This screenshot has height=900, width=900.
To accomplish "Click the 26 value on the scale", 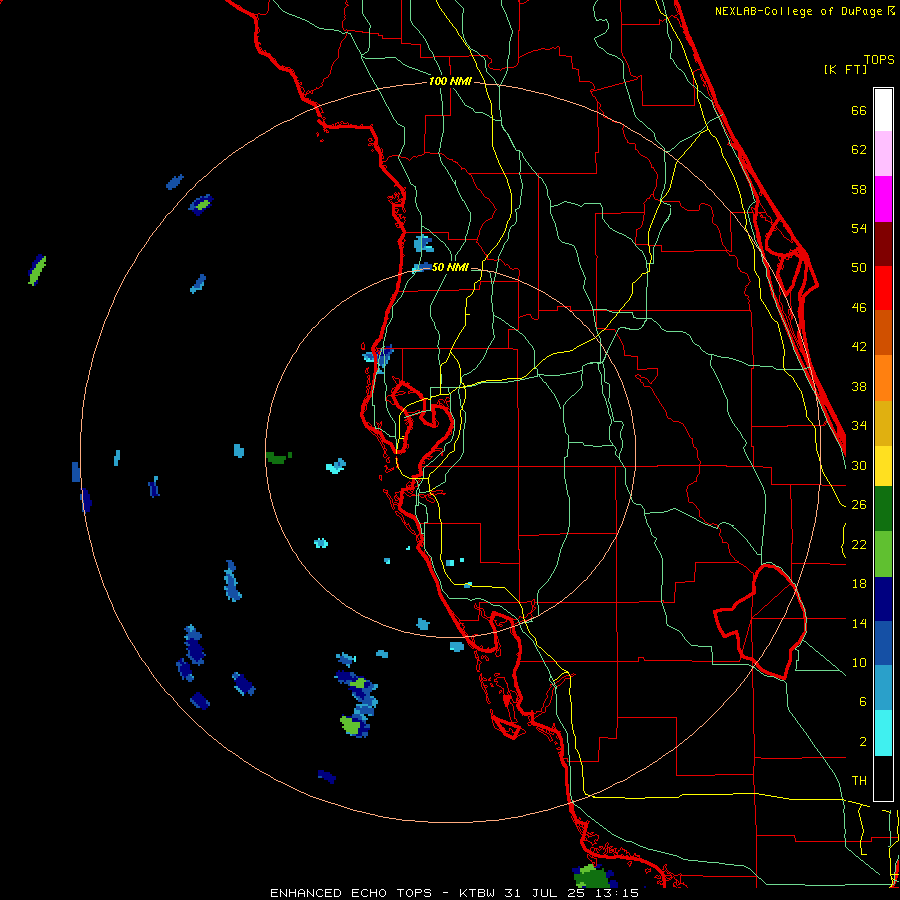I will tap(859, 505).
